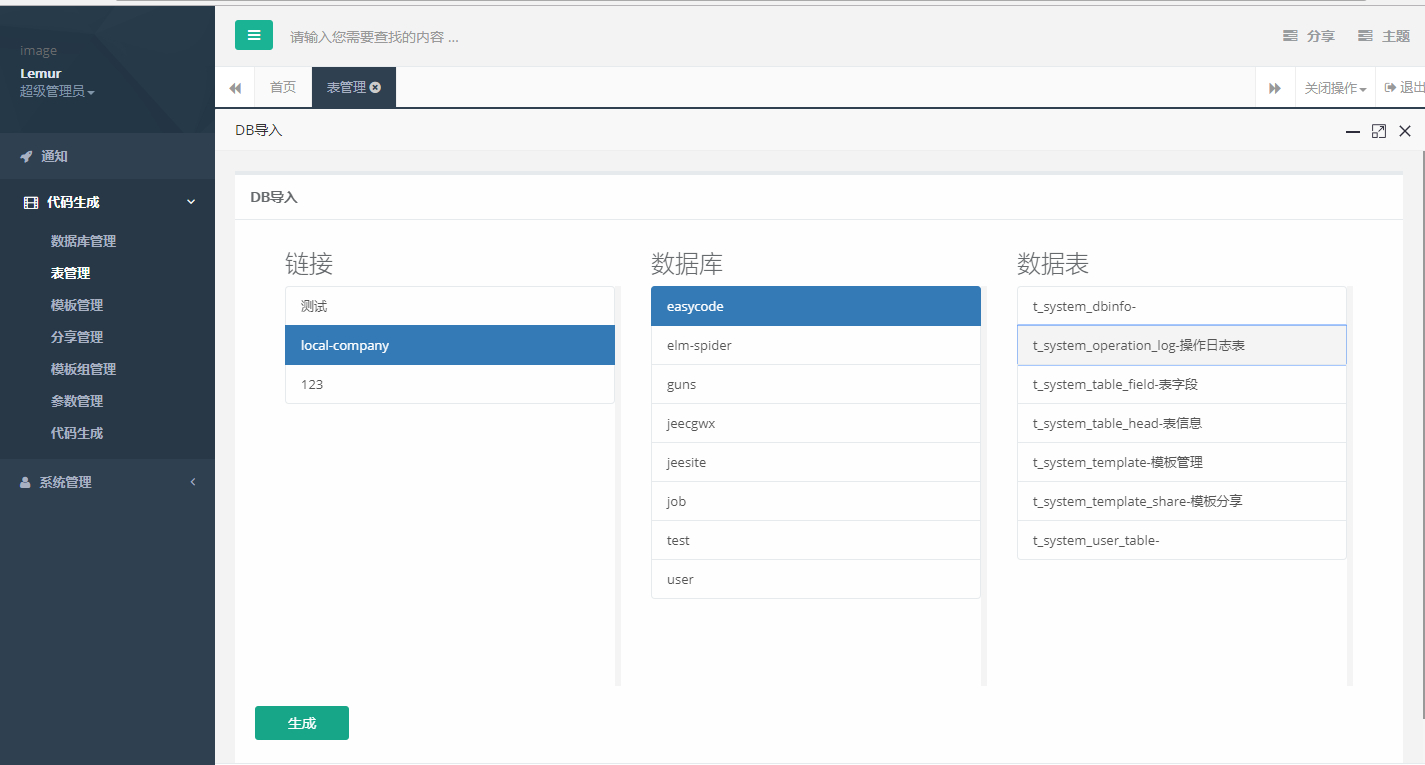The height and width of the screenshot is (765, 1425).
Task: Close the 表管理 tab with its x icon
Action: coord(375,87)
